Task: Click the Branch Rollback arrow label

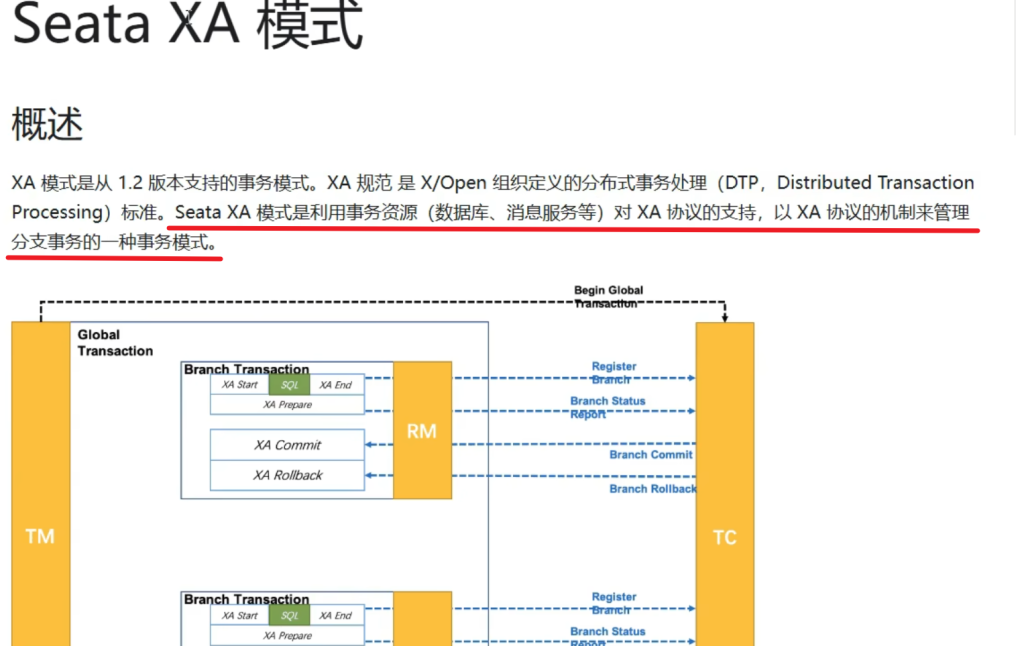Action: pos(652,488)
